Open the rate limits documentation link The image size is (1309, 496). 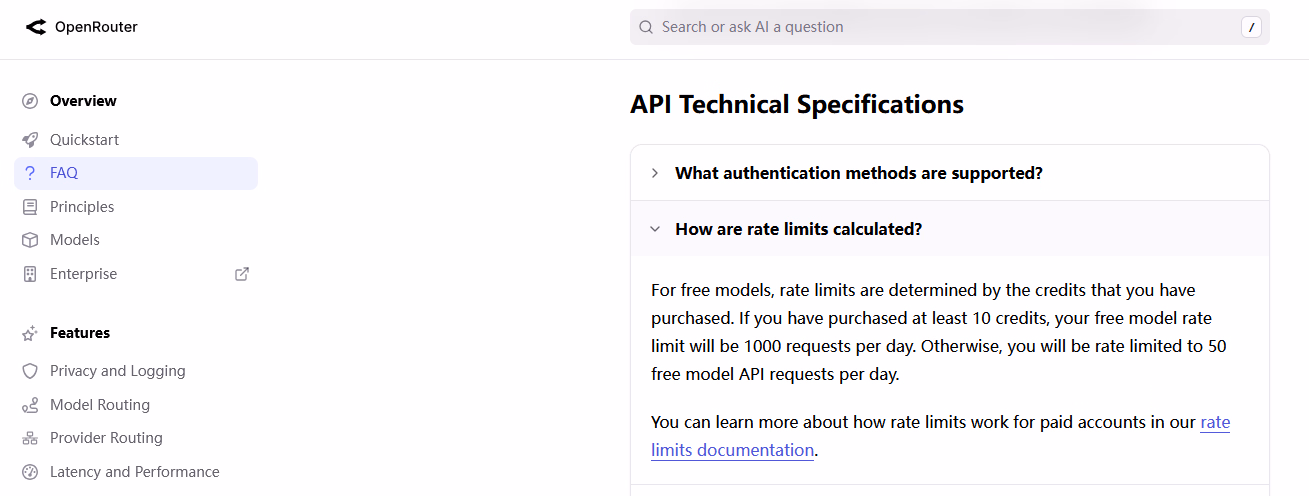point(941,436)
